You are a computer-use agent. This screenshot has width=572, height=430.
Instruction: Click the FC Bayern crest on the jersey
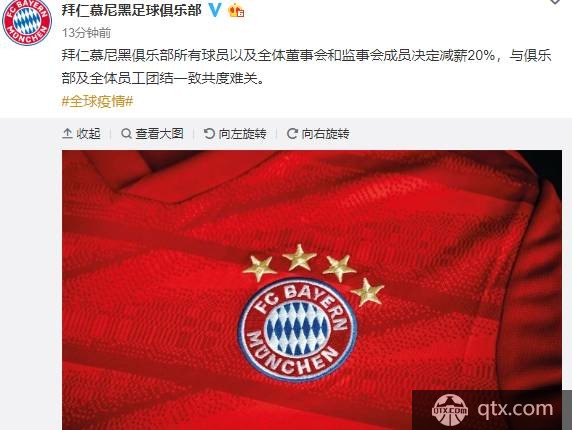pyautogui.click(x=297, y=329)
